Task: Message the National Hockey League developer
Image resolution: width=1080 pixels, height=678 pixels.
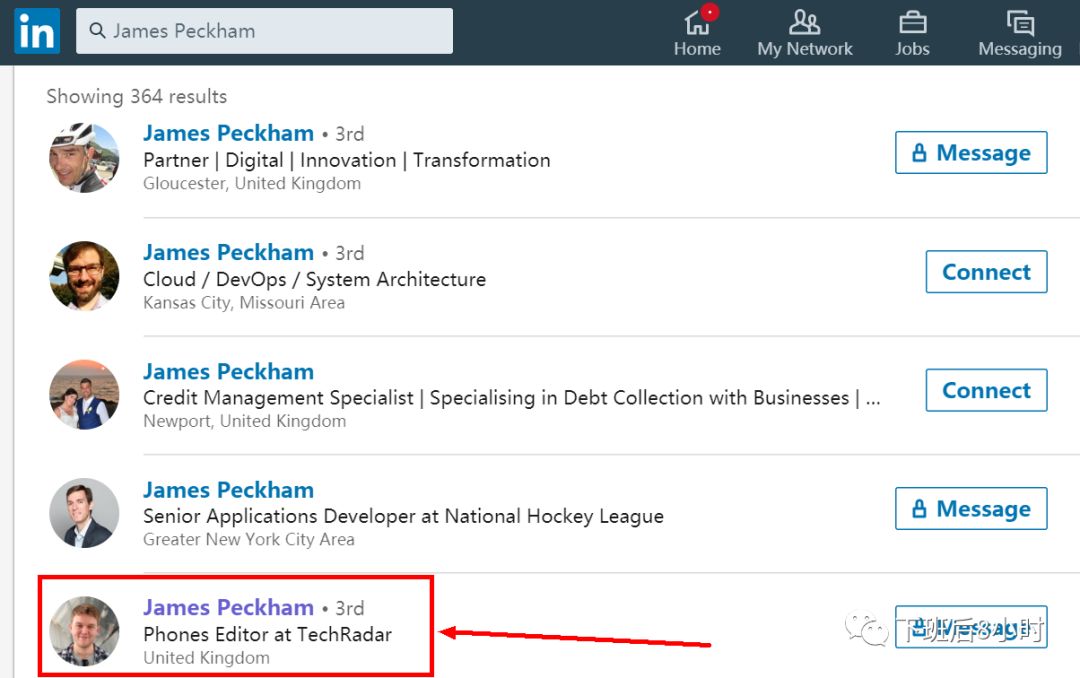Action: point(971,509)
